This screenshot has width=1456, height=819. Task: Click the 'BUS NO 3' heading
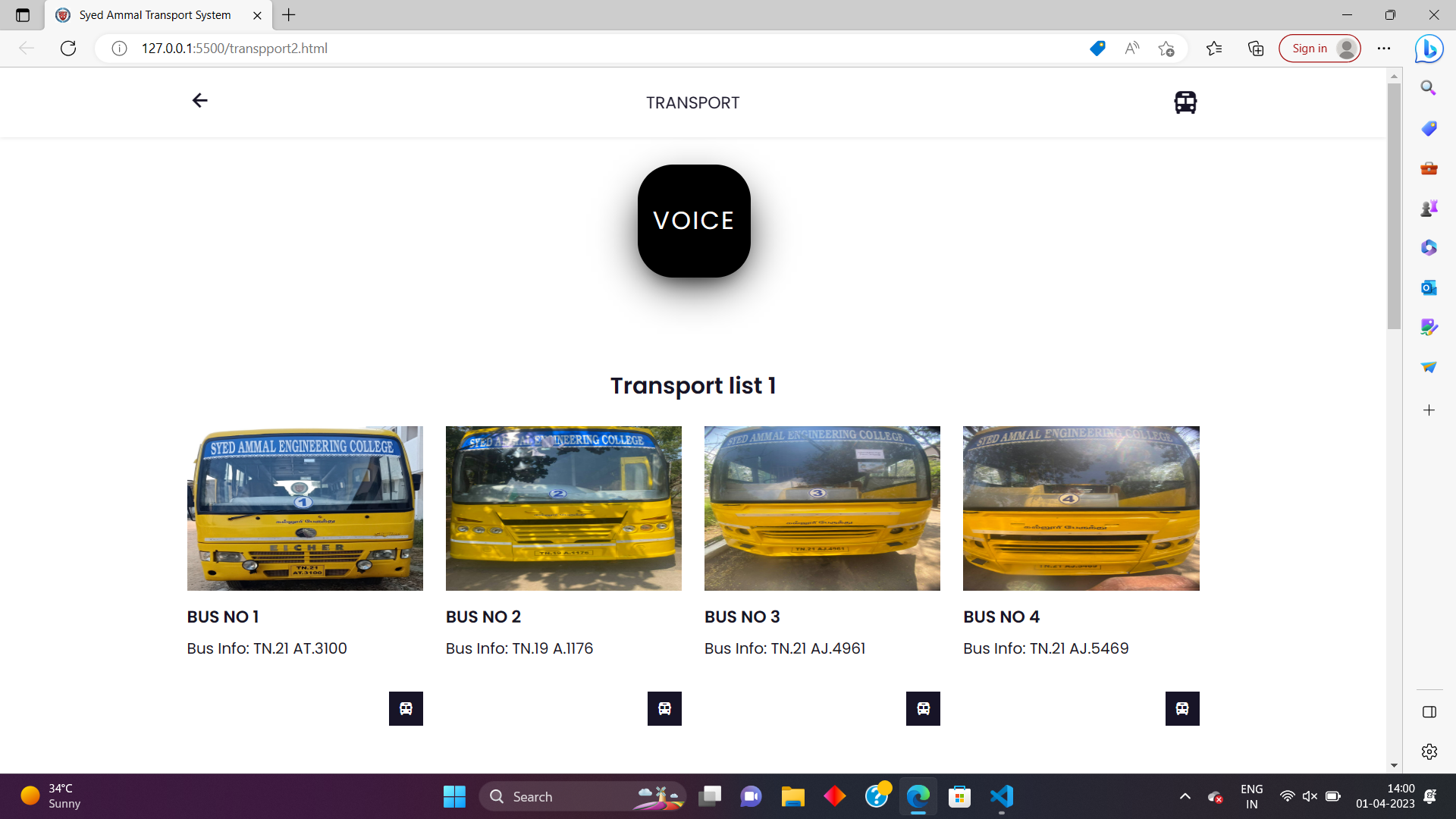coord(742,617)
